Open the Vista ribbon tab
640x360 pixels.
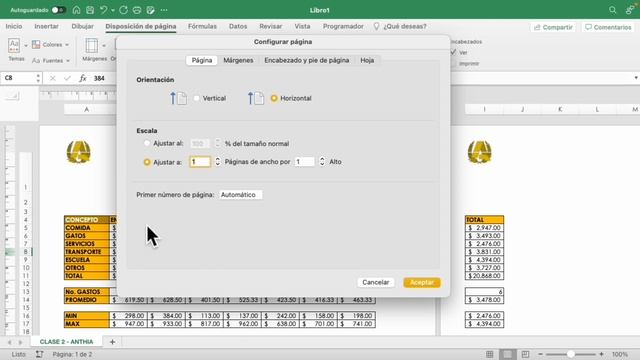pyautogui.click(x=302, y=26)
